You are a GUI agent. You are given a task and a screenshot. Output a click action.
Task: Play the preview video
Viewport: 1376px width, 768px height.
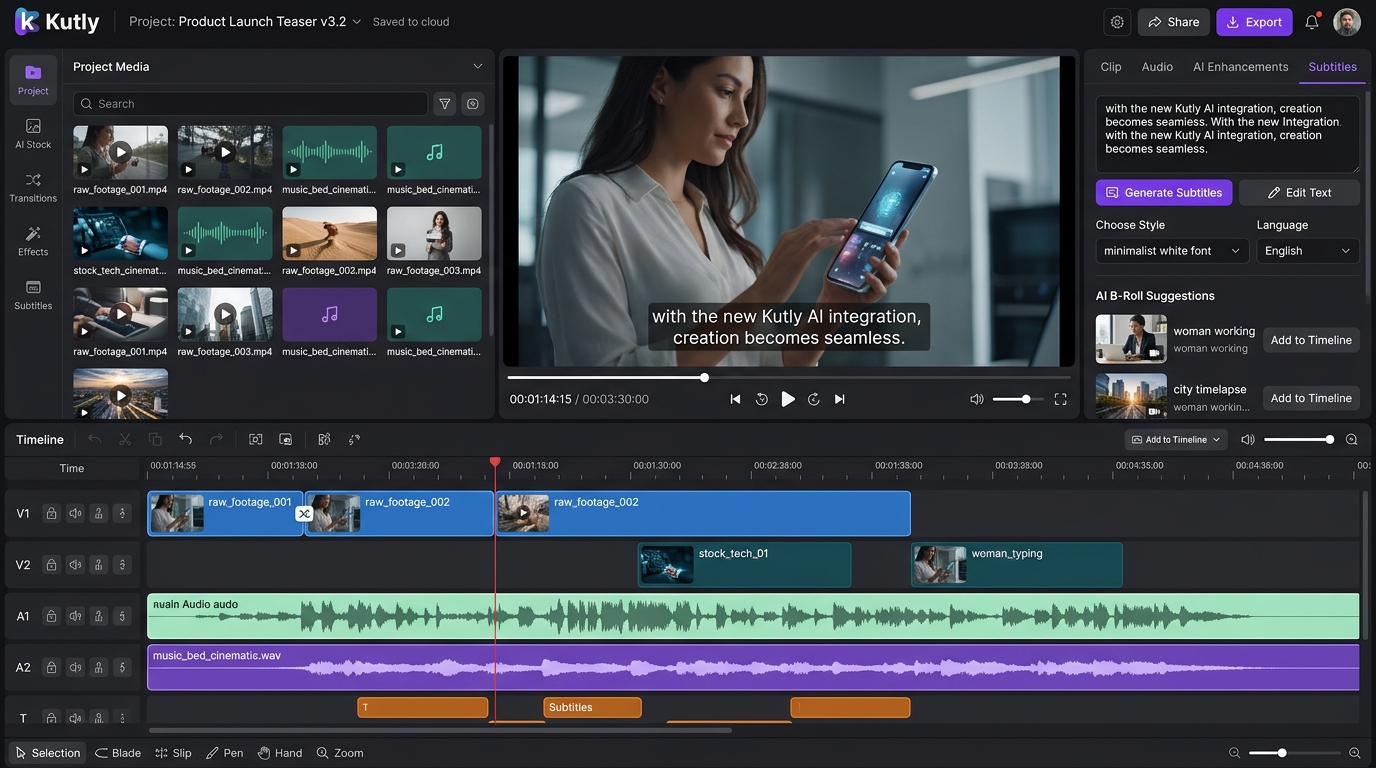coord(788,399)
